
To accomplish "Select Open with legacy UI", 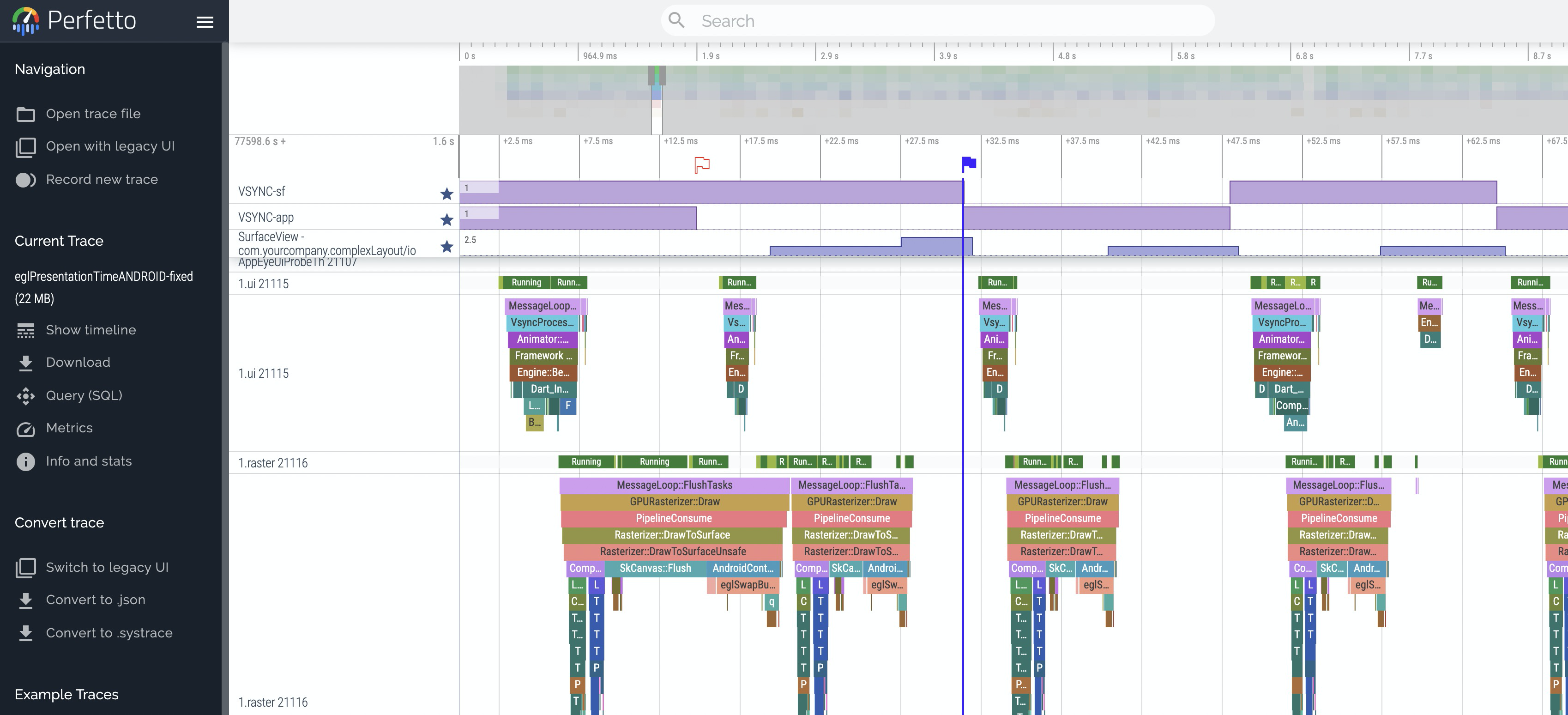I will click(x=110, y=146).
